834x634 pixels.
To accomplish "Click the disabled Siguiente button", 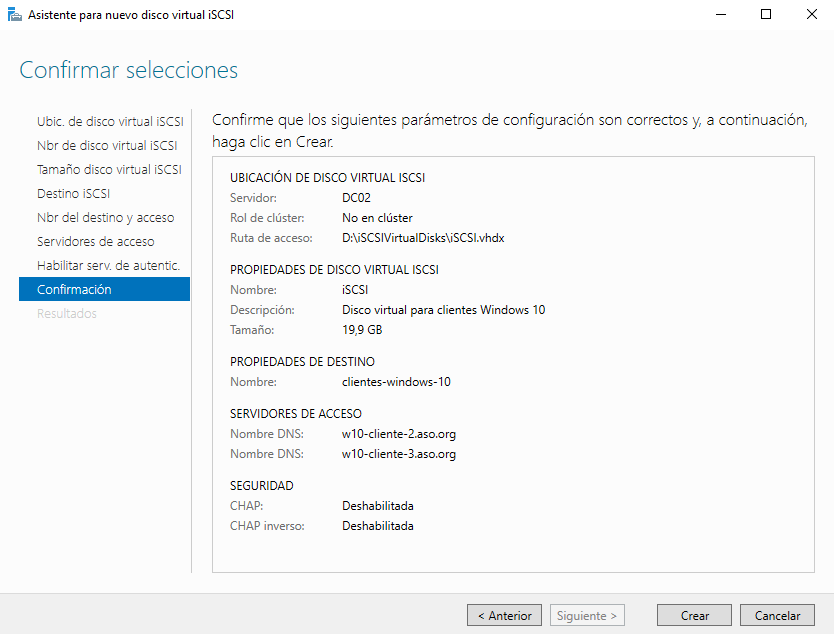I will point(589,616).
